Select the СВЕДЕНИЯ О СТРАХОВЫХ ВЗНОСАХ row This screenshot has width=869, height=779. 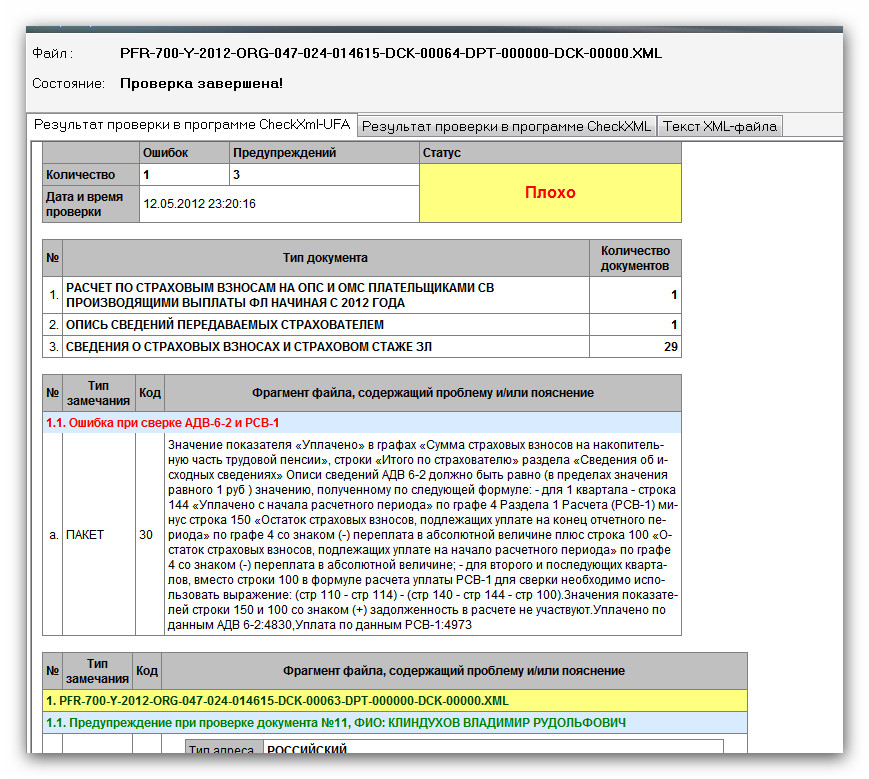coord(361,347)
